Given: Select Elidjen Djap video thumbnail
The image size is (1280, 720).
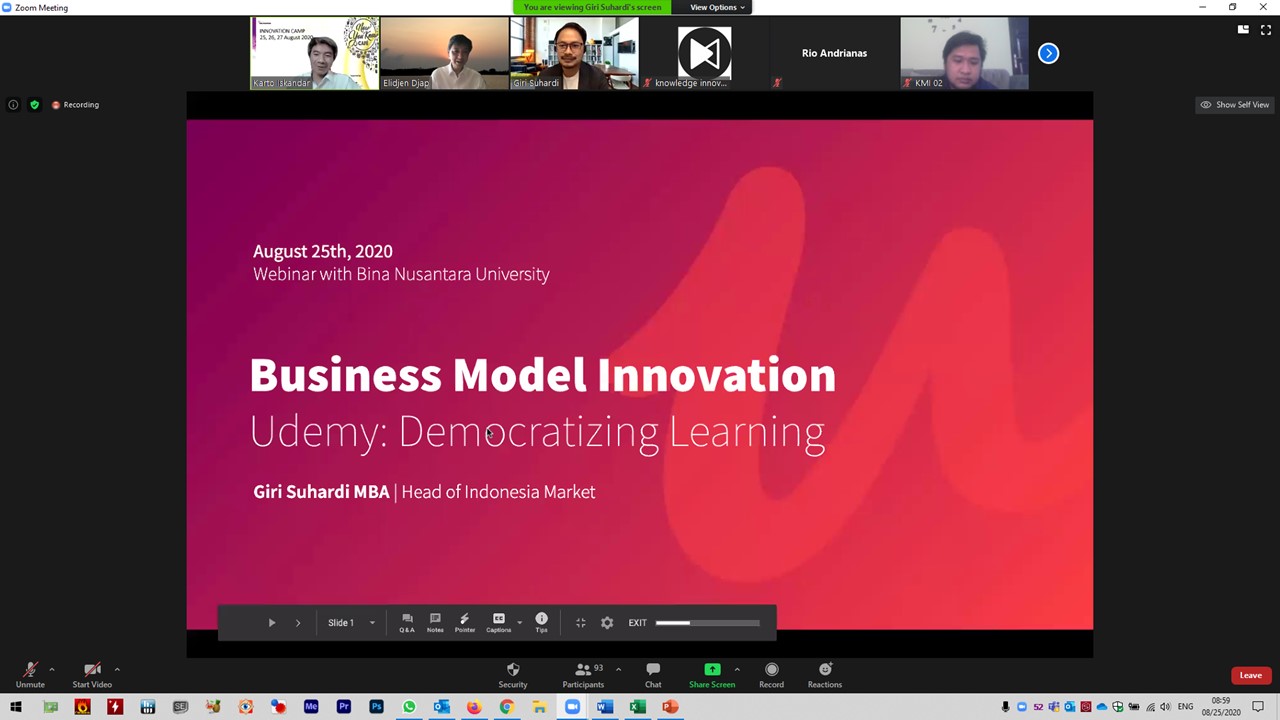Looking at the screenshot, I should (x=444, y=53).
